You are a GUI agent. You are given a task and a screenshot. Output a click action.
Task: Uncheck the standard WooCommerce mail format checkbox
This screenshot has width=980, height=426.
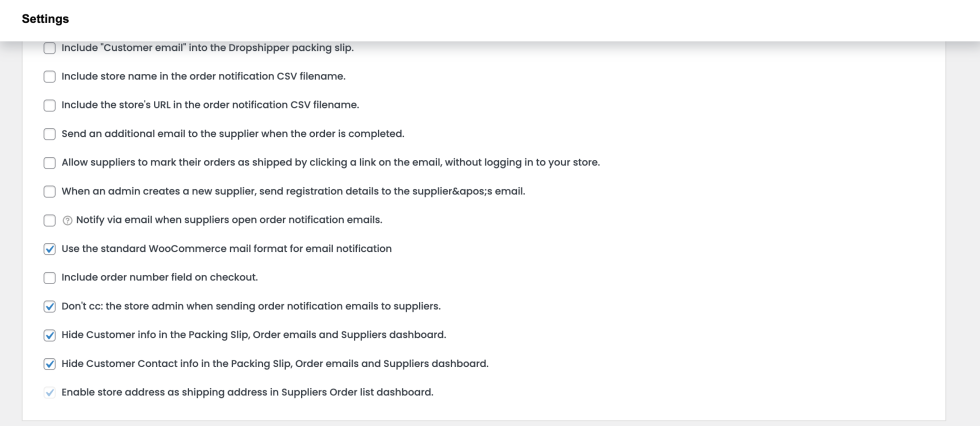coord(50,249)
